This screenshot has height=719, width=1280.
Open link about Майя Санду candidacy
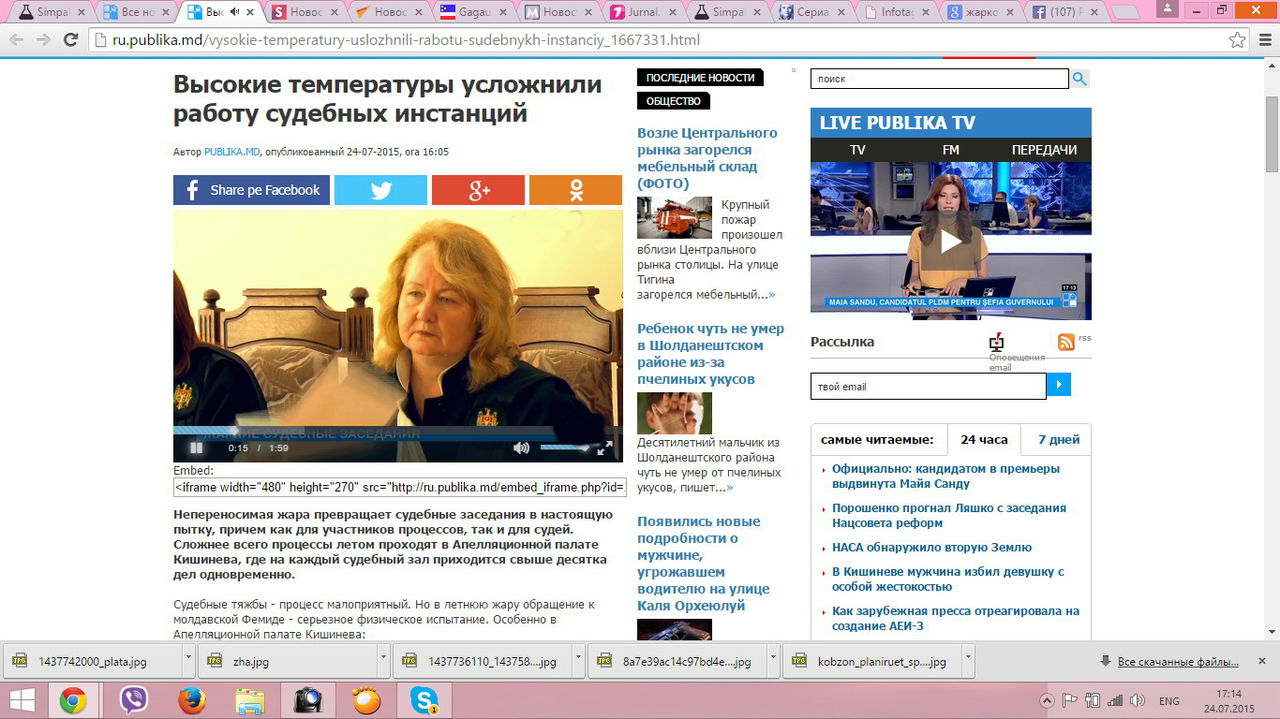click(x=945, y=476)
